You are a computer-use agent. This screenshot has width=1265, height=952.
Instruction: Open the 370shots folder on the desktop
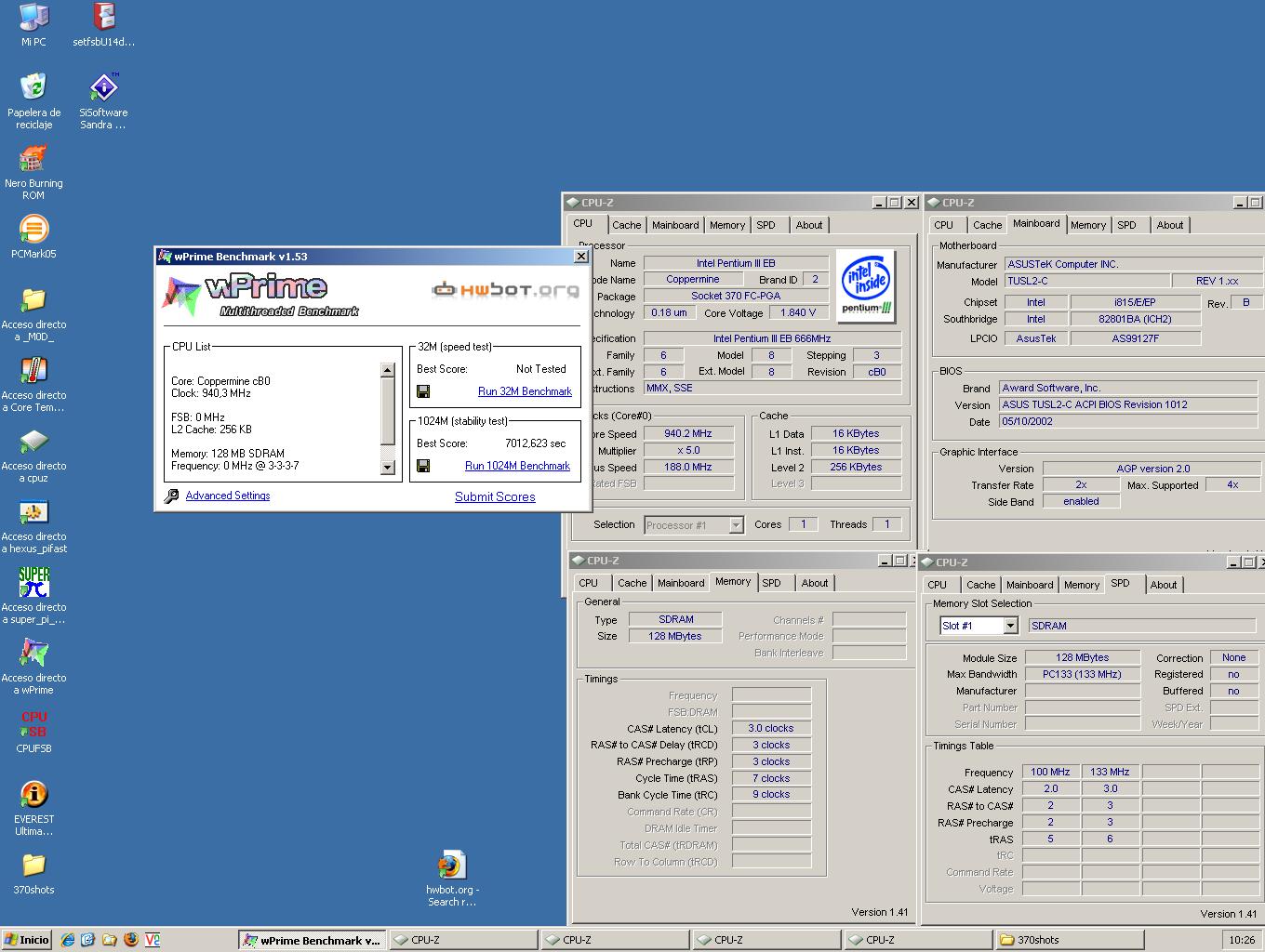pos(33,864)
